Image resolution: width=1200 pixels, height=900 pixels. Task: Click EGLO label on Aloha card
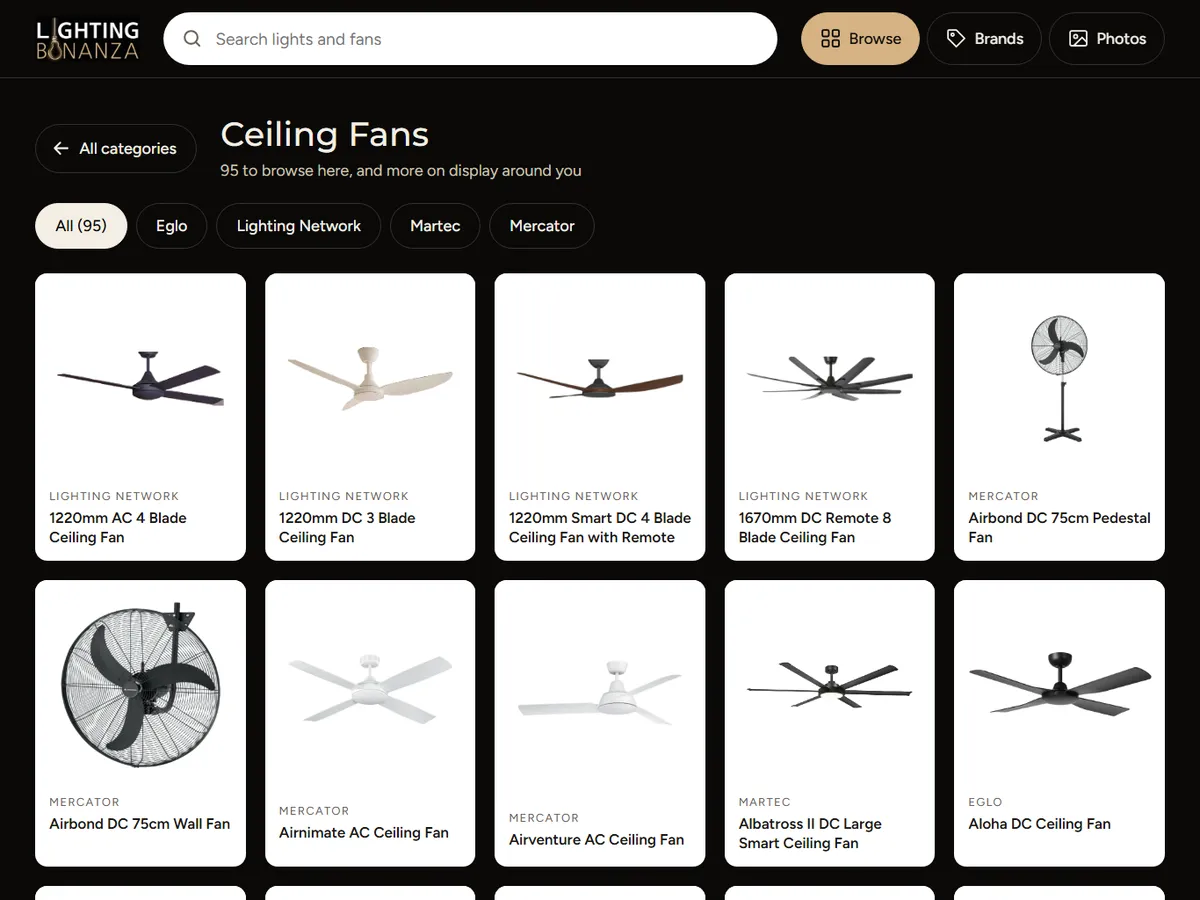tap(985, 802)
